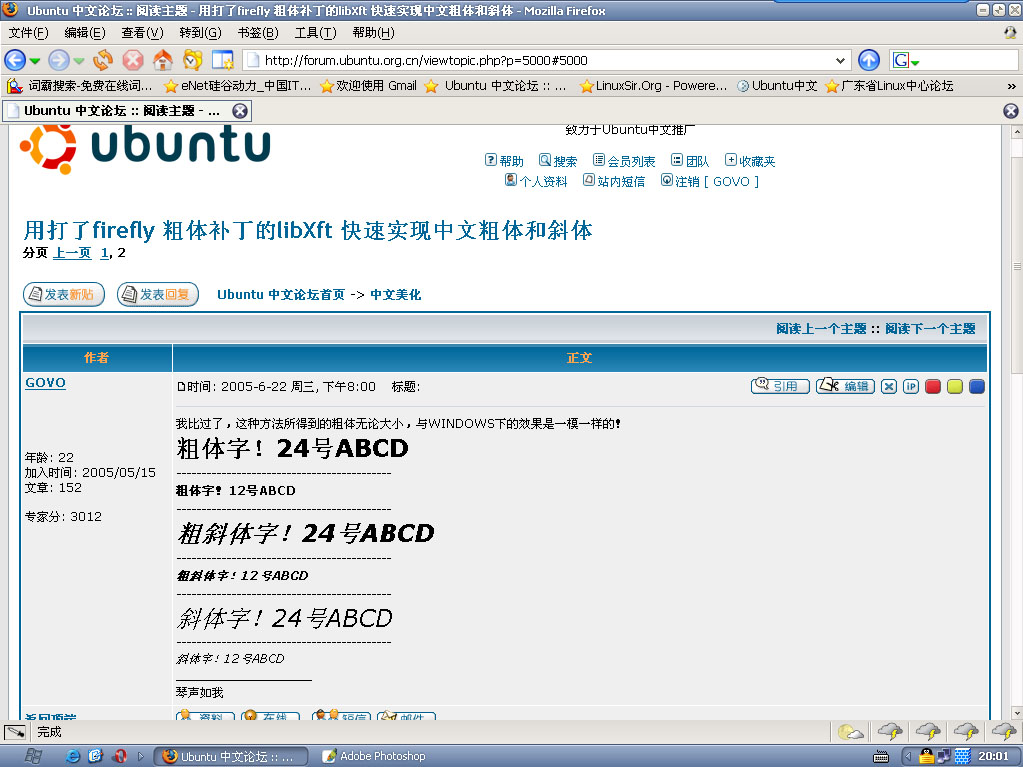Click the page scrollbar down arrow
This screenshot has height=767, width=1023.
tap(1016, 713)
